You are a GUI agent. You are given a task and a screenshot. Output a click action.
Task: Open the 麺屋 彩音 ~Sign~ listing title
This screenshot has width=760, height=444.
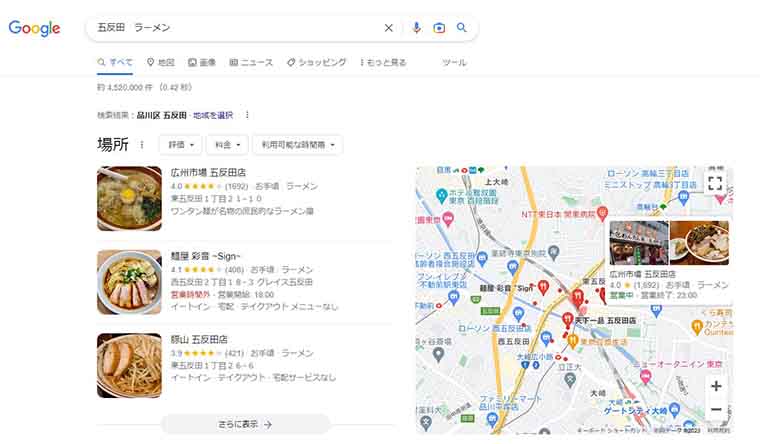[206, 256]
